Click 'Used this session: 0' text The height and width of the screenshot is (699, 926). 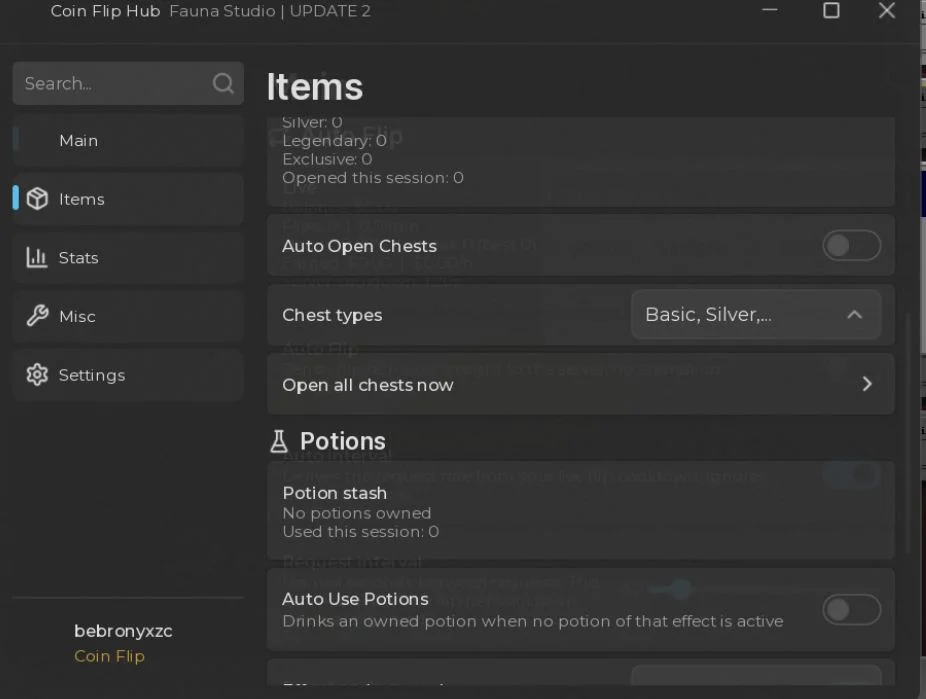pyautogui.click(x=360, y=531)
